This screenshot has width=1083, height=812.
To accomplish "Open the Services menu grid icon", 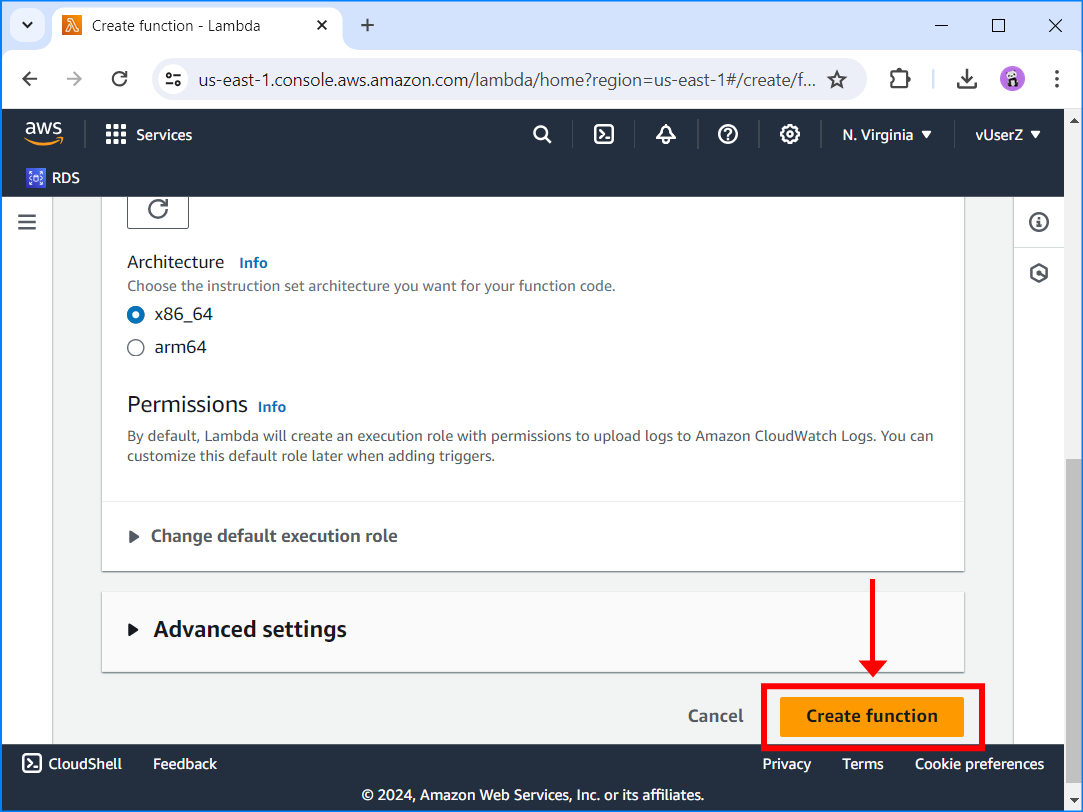I will tap(116, 133).
